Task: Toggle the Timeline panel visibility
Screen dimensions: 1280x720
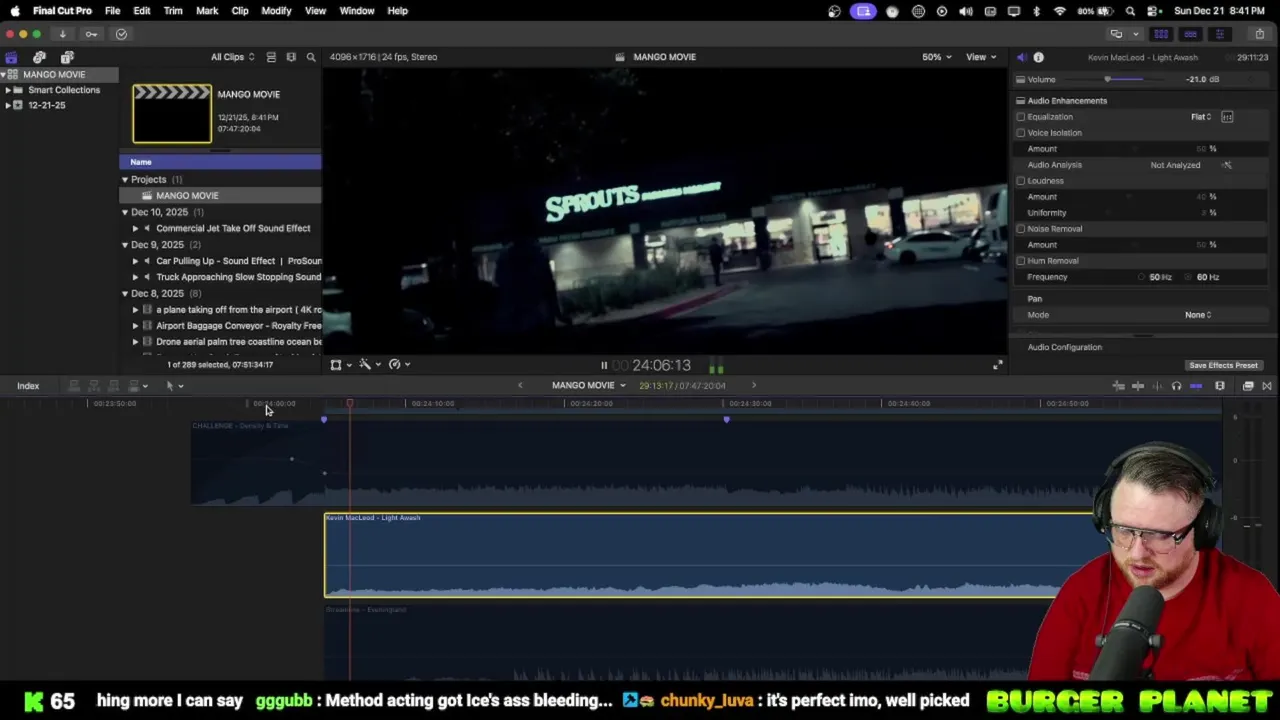Action: (x=1190, y=34)
